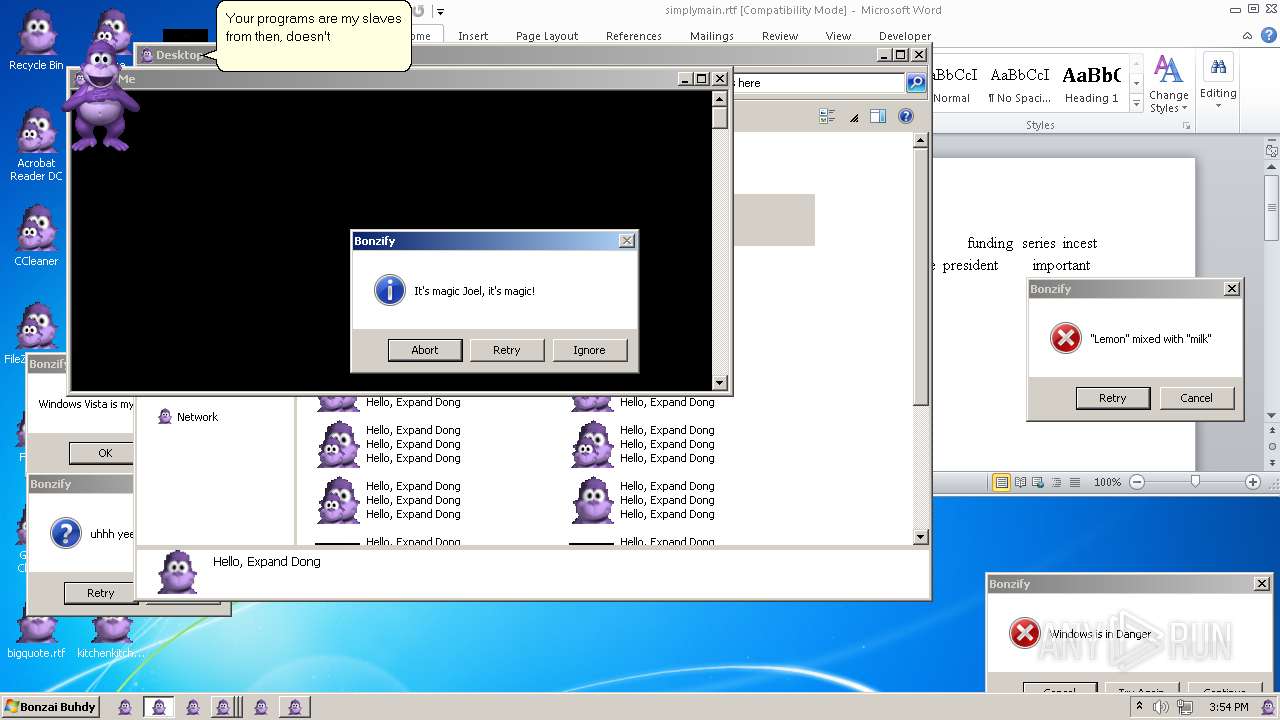Click the 100% zoom level in Word
The height and width of the screenshot is (720, 1280).
pyautogui.click(x=1107, y=482)
